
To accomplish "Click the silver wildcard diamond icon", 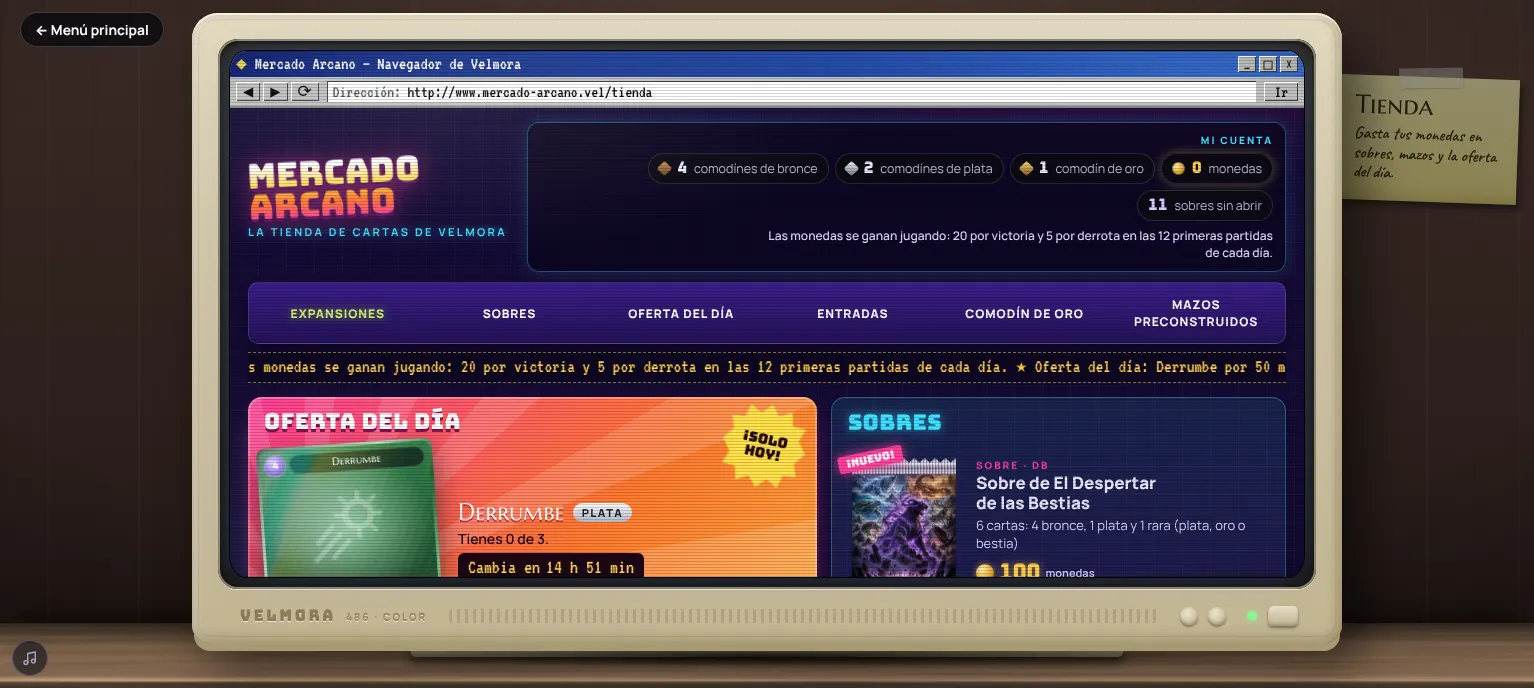I will click(851, 168).
